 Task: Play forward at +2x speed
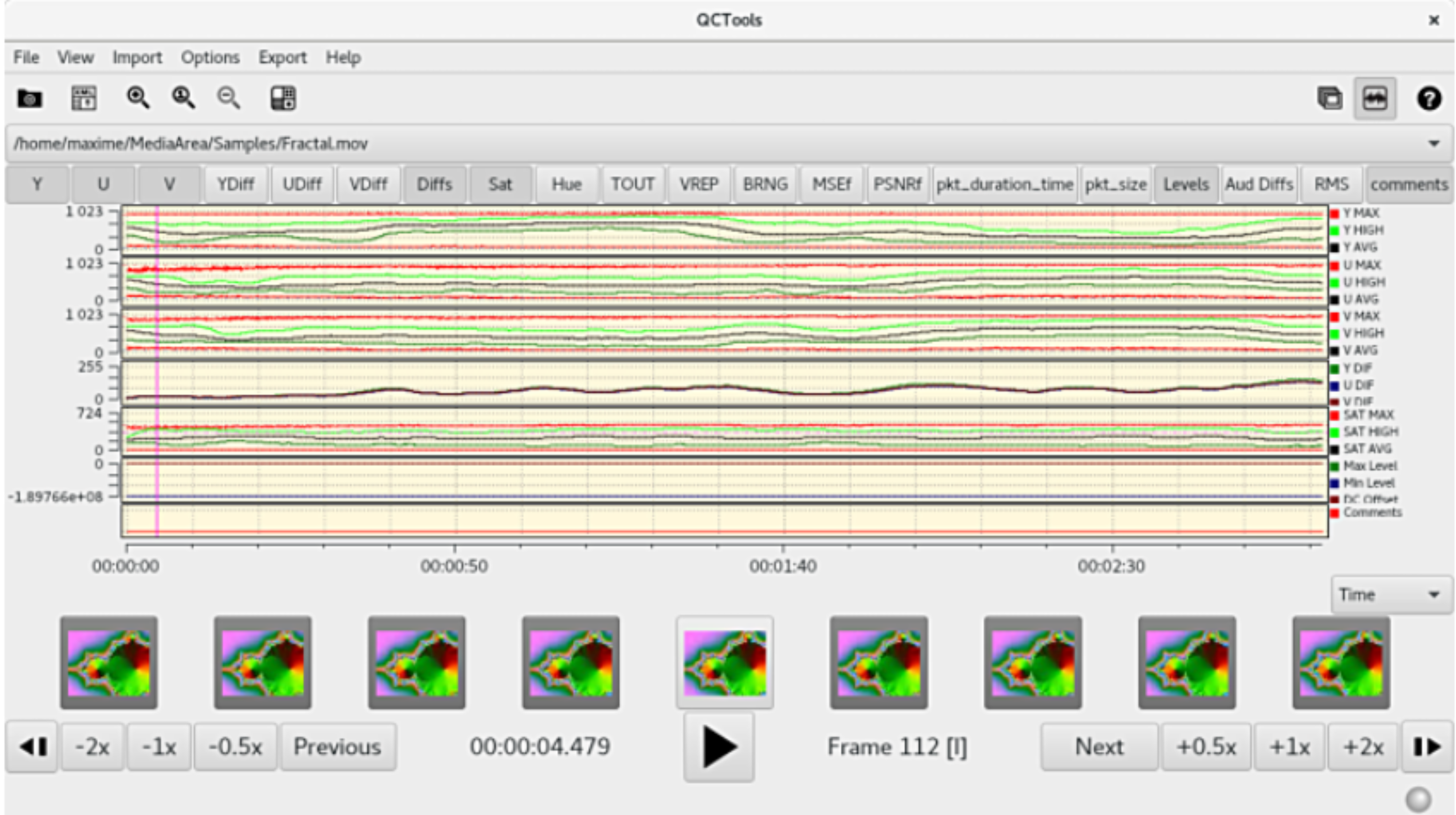[x=1363, y=747]
